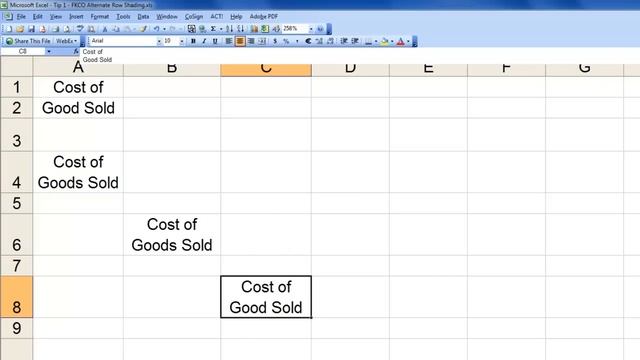Screen dimensions: 640x360
Task: Click the Select All corner button
Action: click(16, 67)
